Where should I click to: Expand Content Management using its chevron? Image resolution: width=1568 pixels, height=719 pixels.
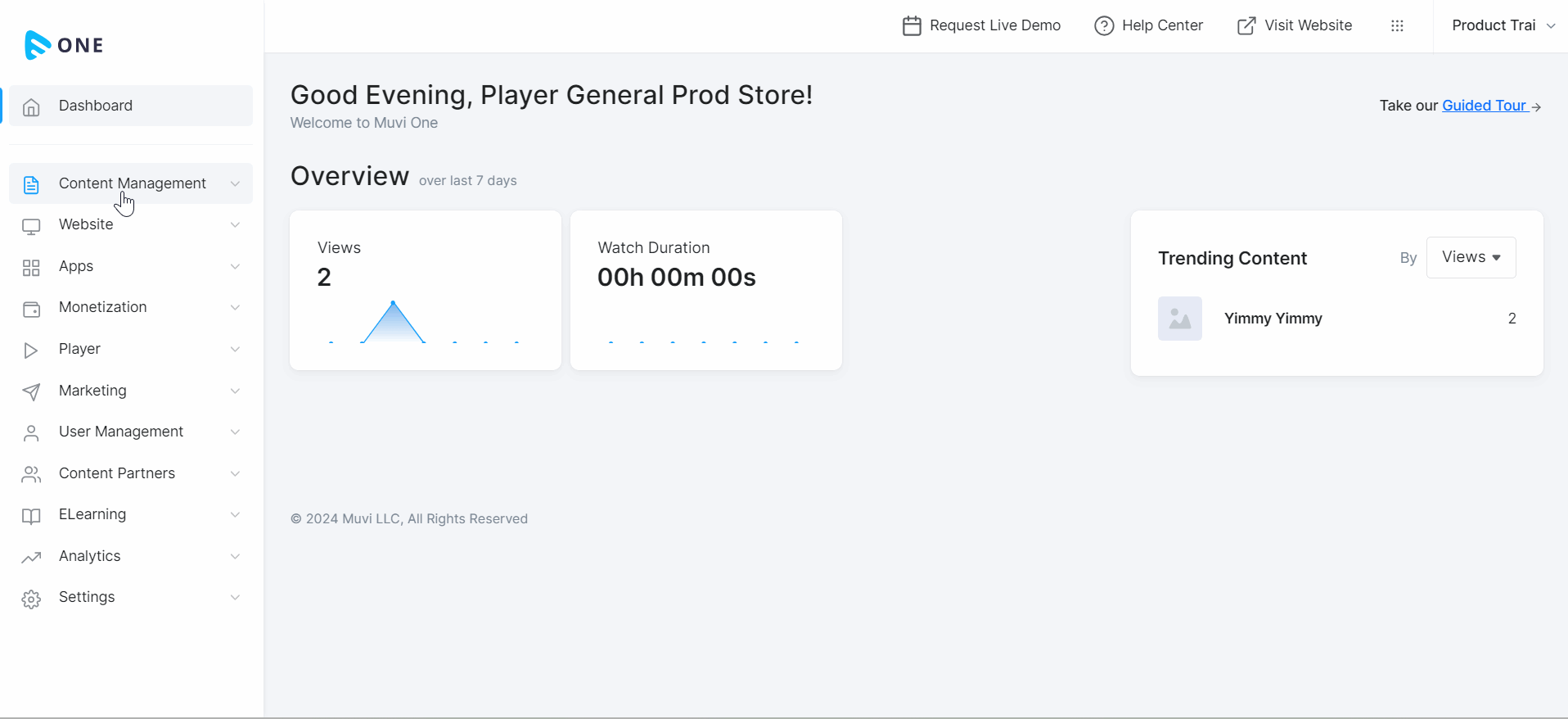click(x=235, y=183)
